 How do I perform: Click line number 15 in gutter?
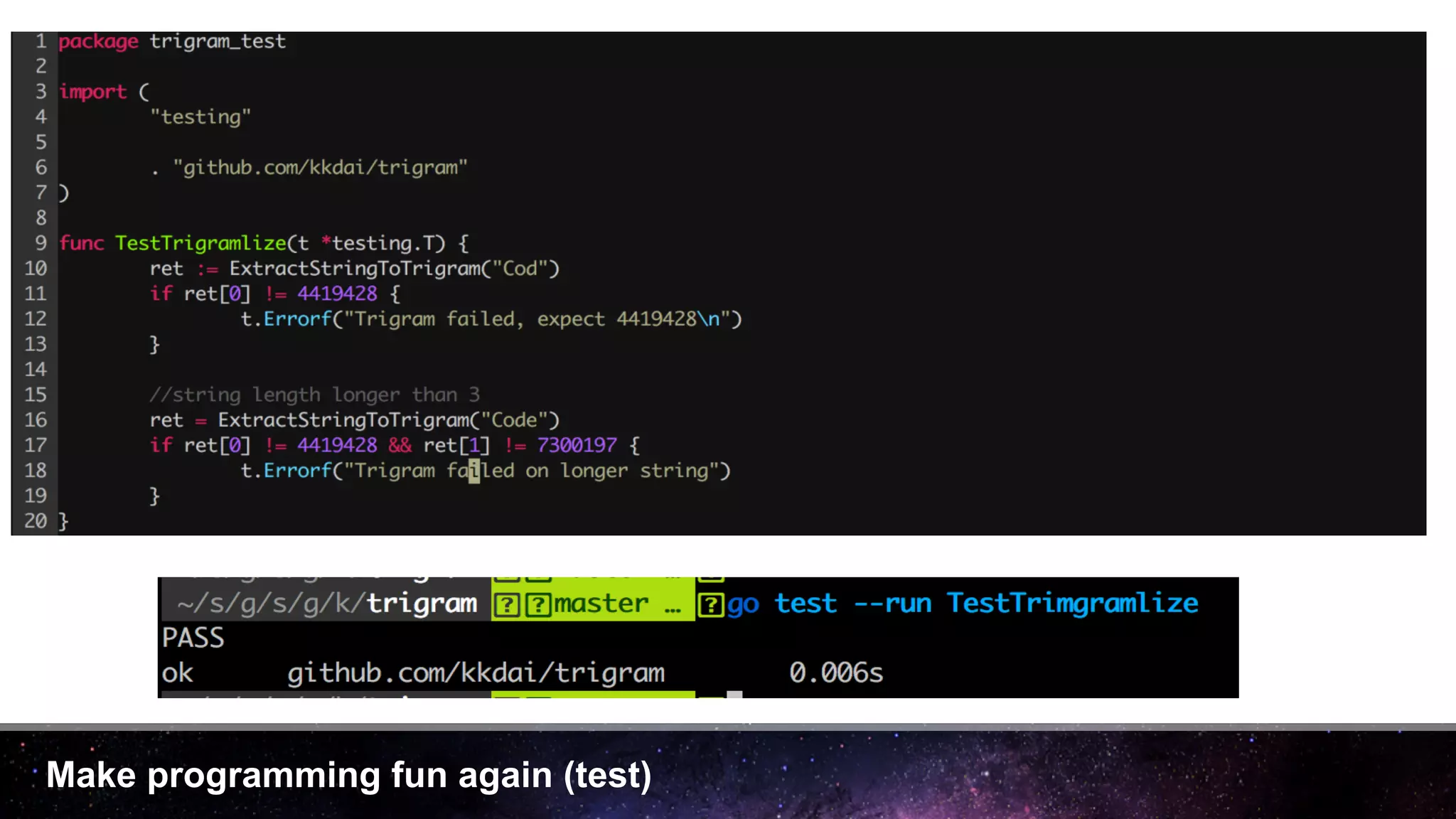(x=36, y=395)
